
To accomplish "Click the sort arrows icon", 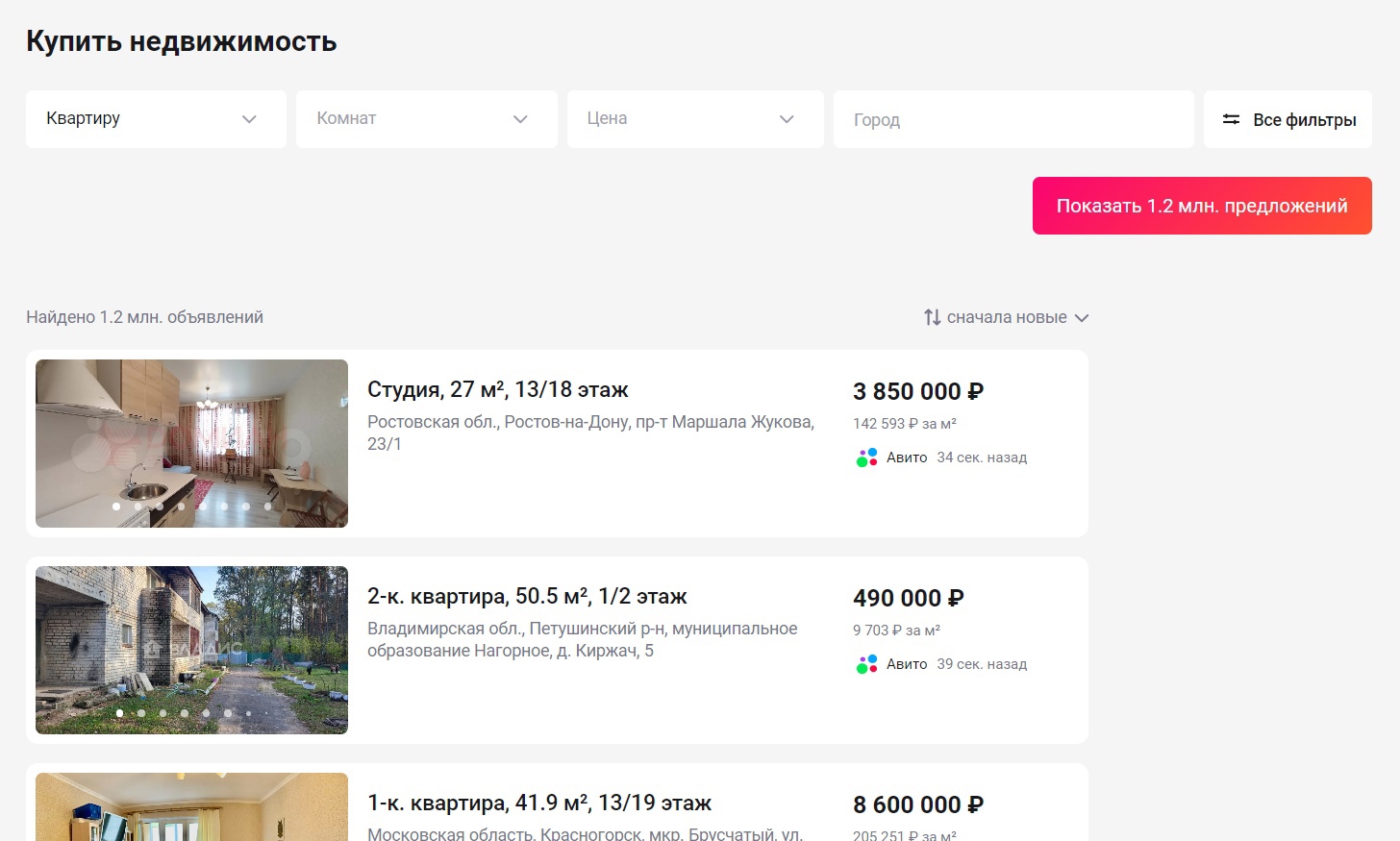I will 932,317.
